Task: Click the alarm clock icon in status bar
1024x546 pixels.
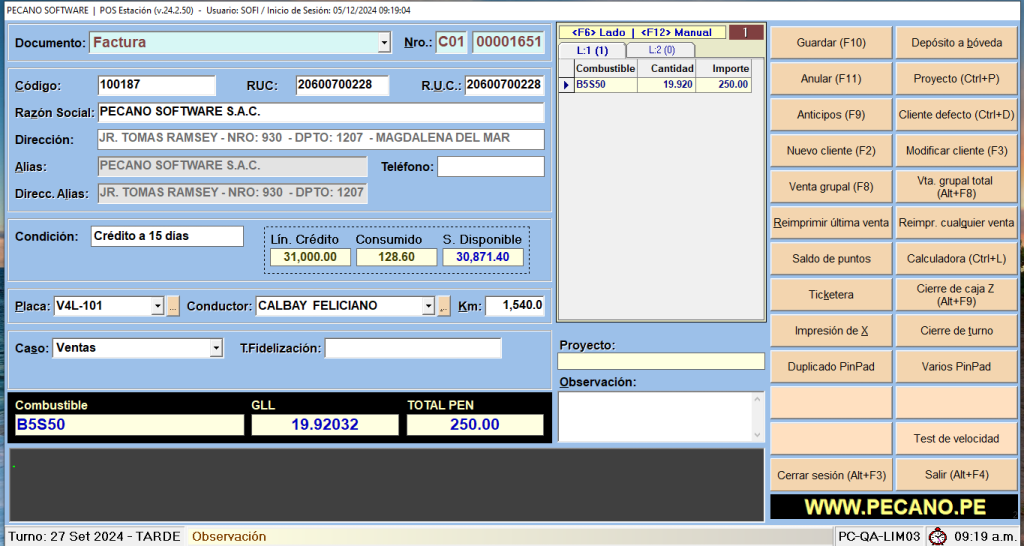Action: click(x=937, y=537)
